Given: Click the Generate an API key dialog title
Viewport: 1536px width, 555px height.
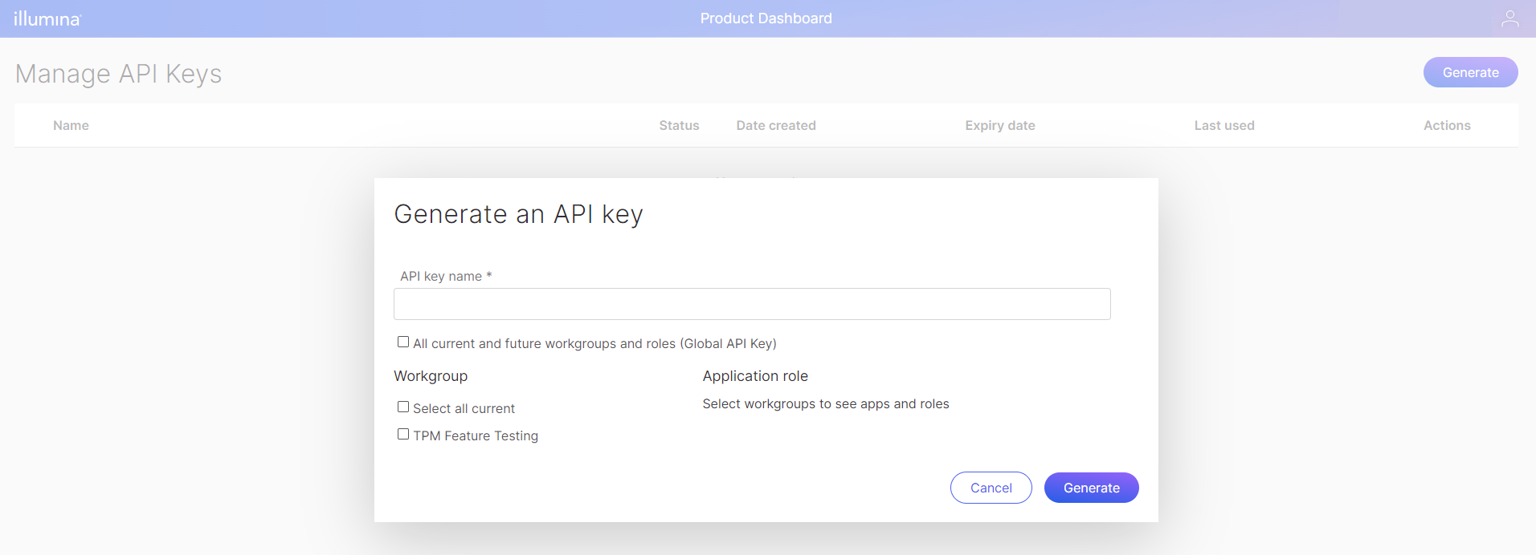Looking at the screenshot, I should tap(518, 214).
